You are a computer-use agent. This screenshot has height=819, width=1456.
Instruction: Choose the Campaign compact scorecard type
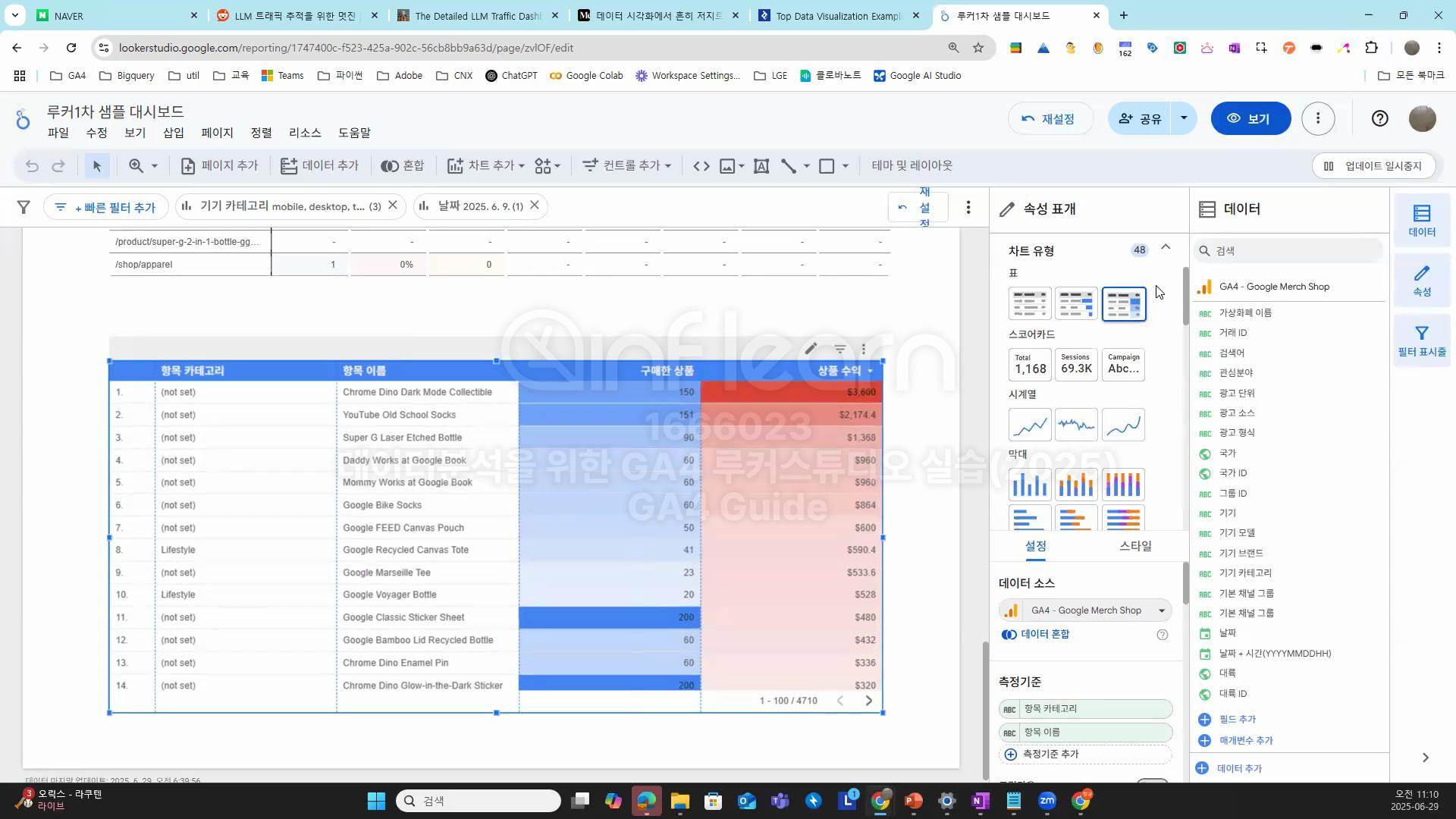coord(1123,364)
